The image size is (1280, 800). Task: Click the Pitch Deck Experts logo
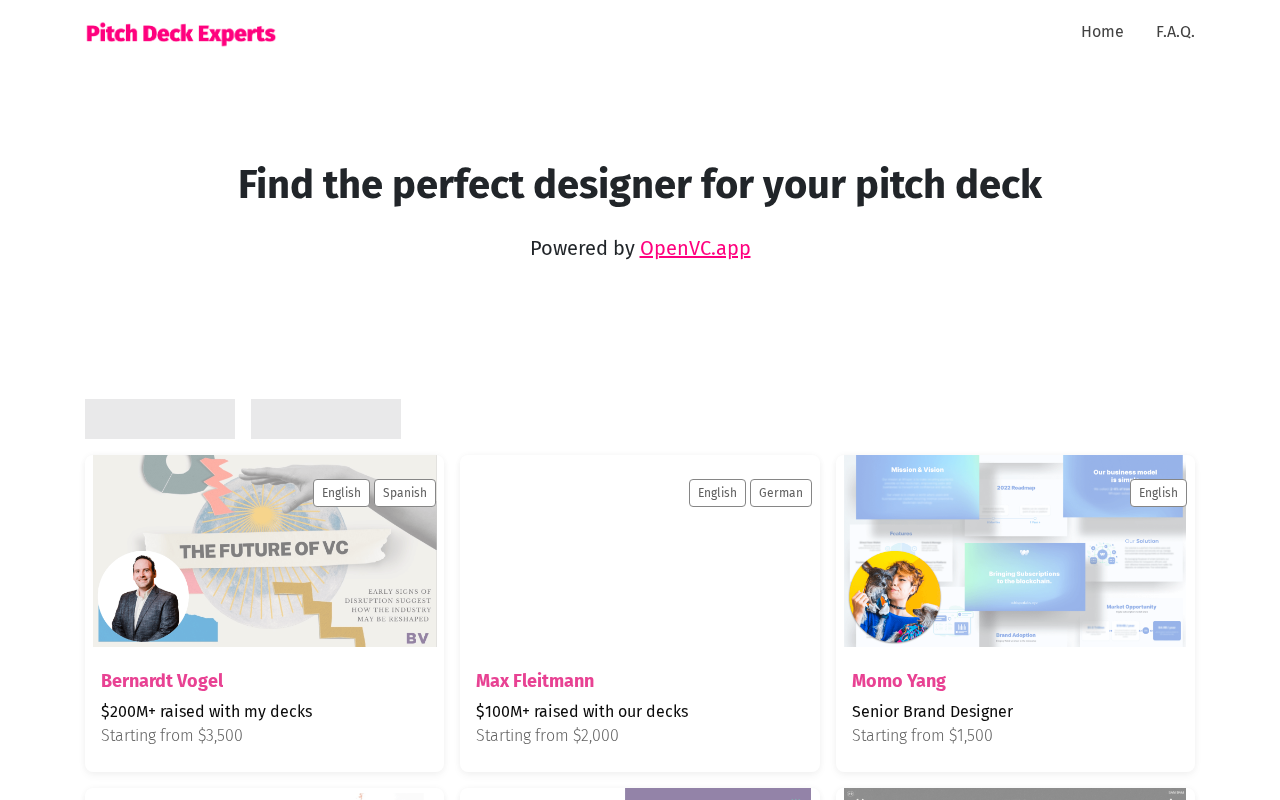coord(181,33)
